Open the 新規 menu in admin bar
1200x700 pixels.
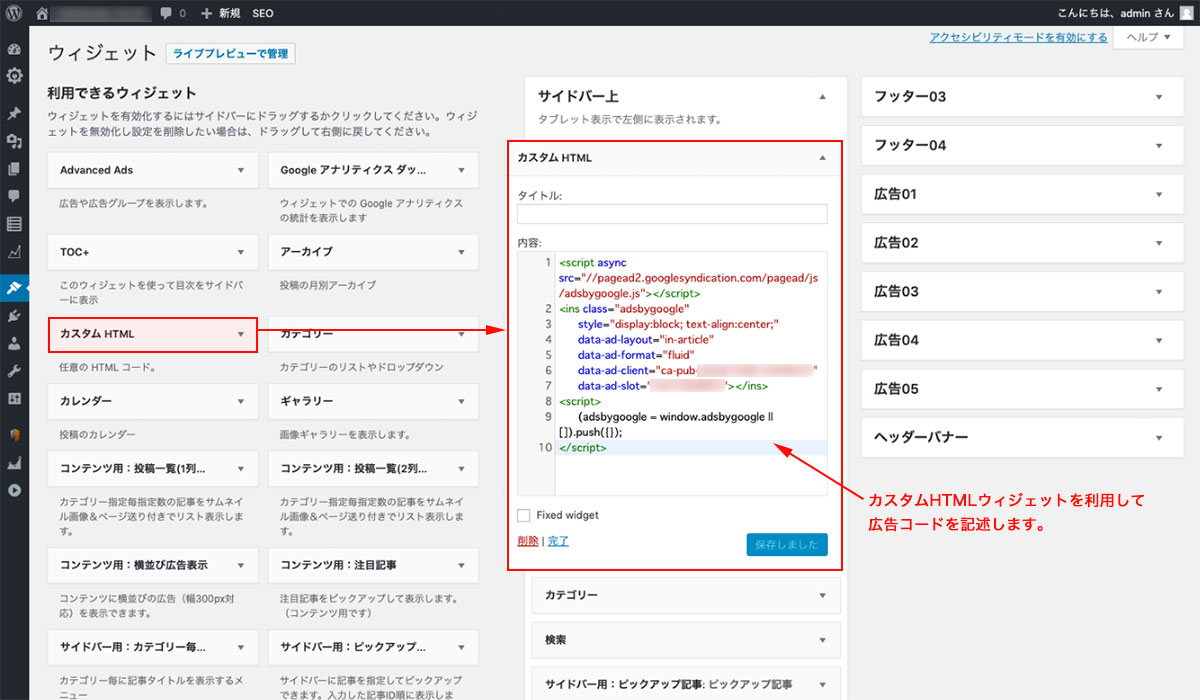pyautogui.click(x=220, y=13)
